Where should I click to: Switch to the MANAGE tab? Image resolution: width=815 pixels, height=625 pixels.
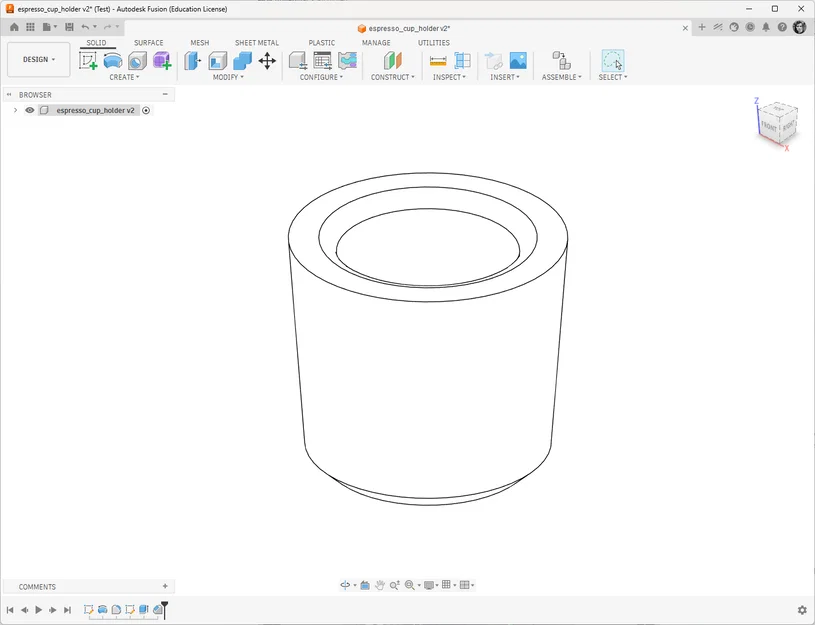376,43
